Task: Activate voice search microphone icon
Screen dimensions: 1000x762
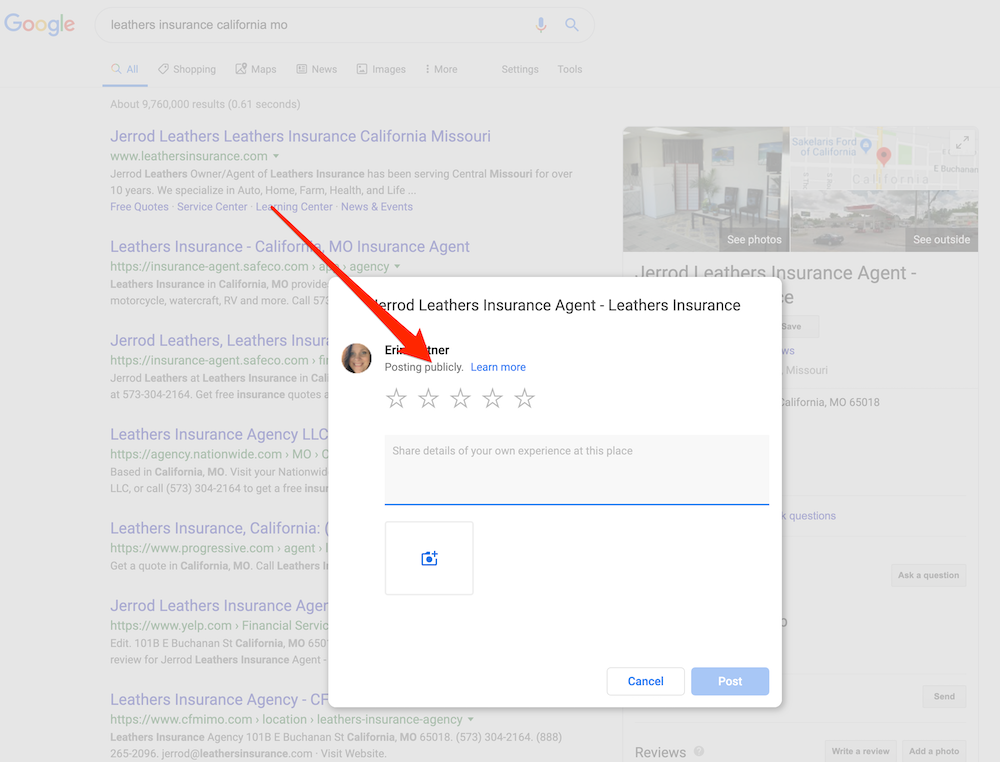Action: pyautogui.click(x=541, y=25)
